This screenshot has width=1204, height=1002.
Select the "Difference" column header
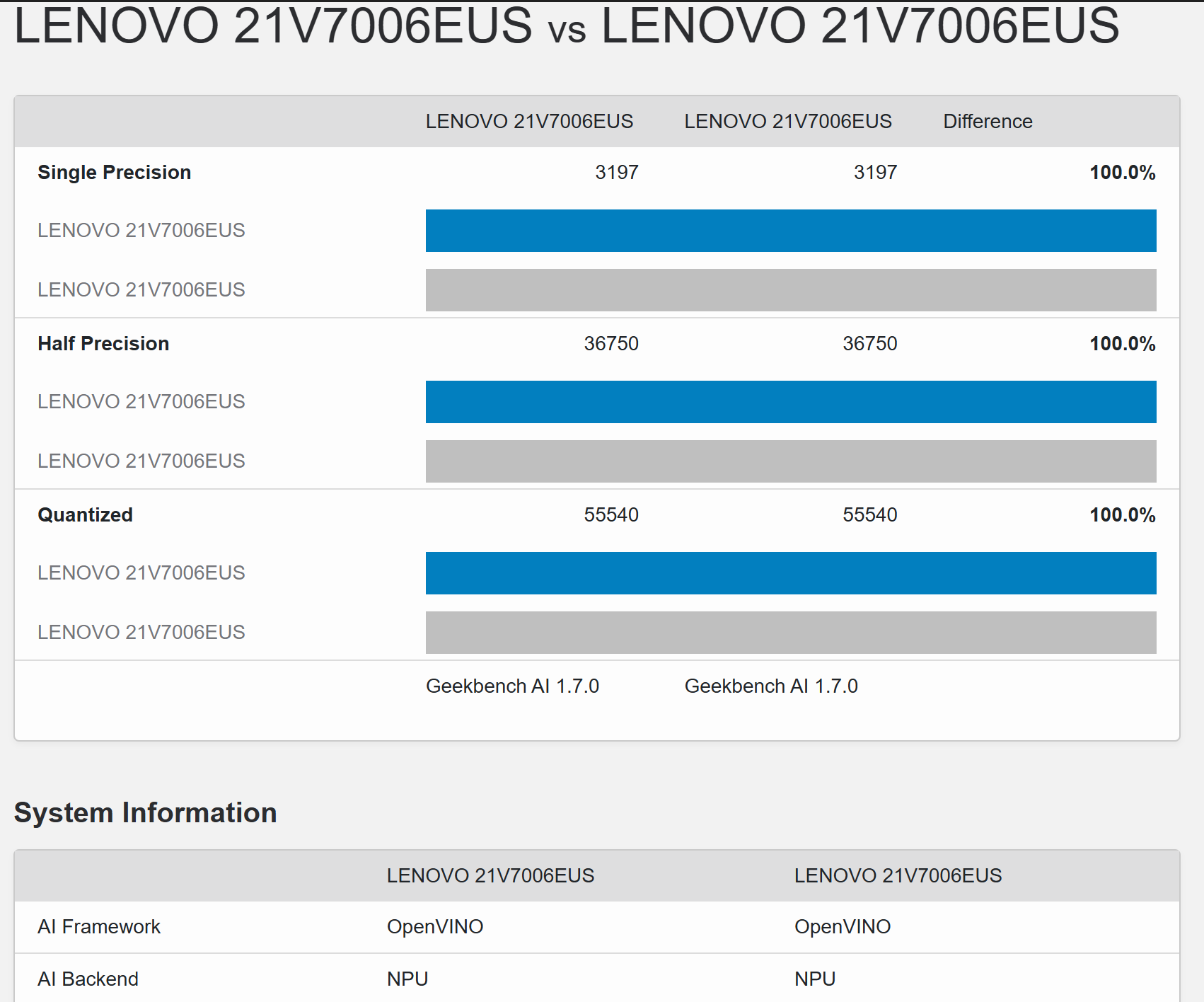988,122
